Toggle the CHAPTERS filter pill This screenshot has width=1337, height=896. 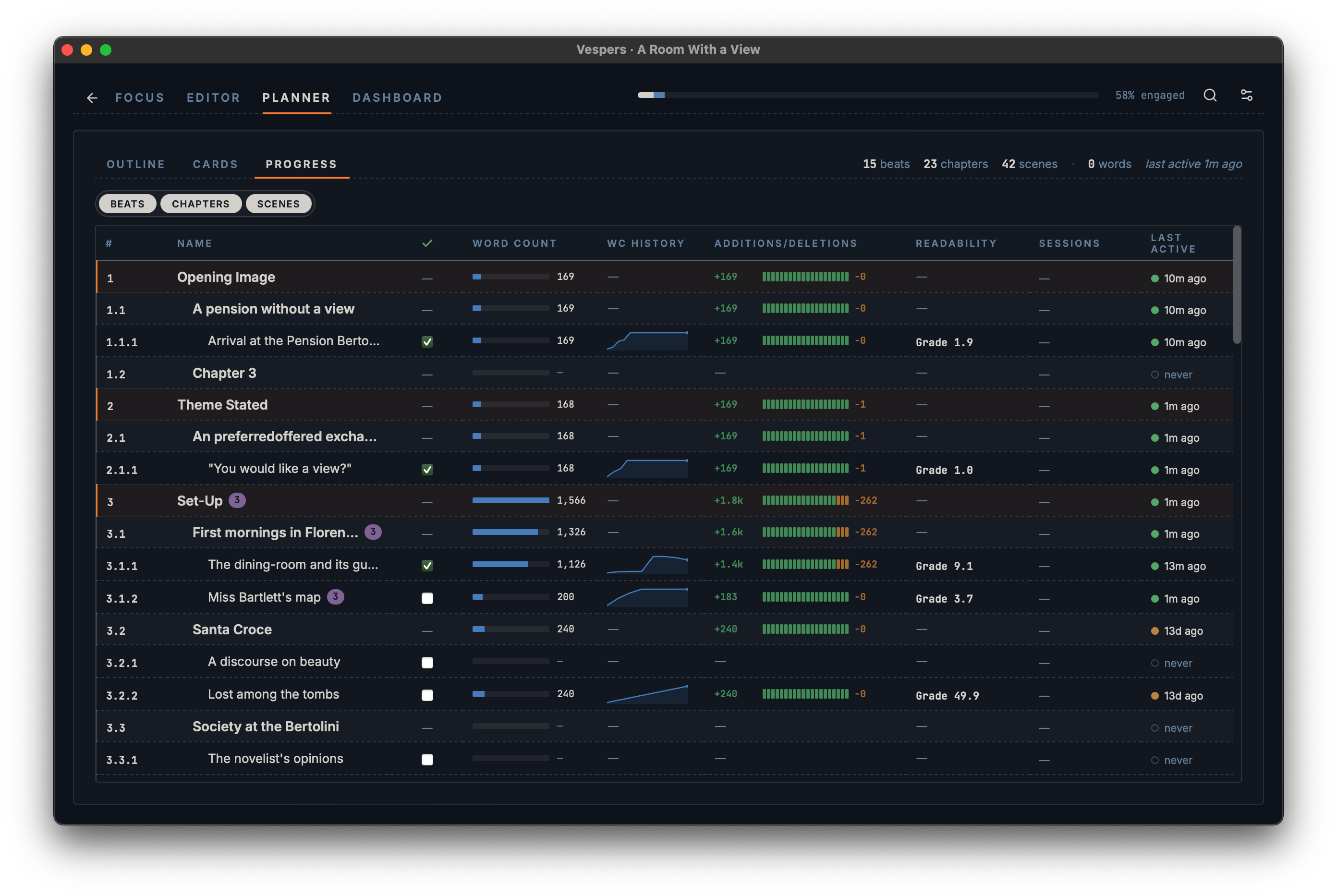pyautogui.click(x=201, y=204)
